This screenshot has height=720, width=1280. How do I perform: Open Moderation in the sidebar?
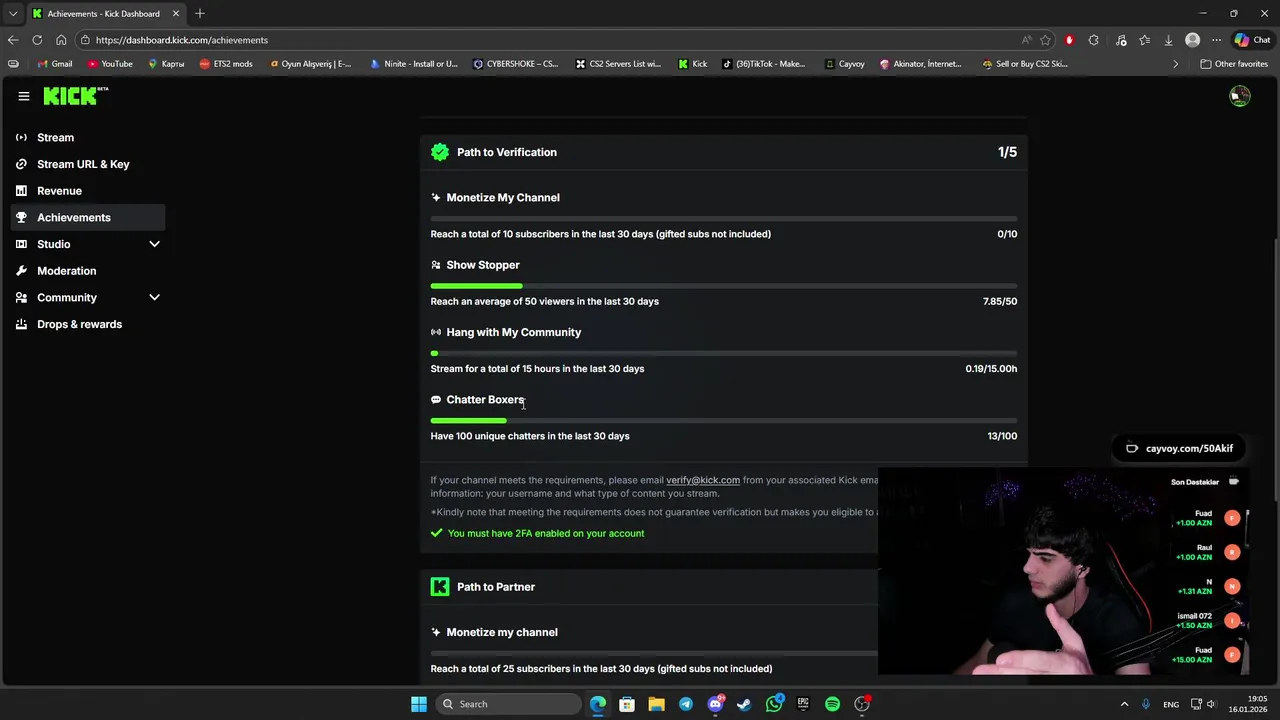tap(88, 271)
